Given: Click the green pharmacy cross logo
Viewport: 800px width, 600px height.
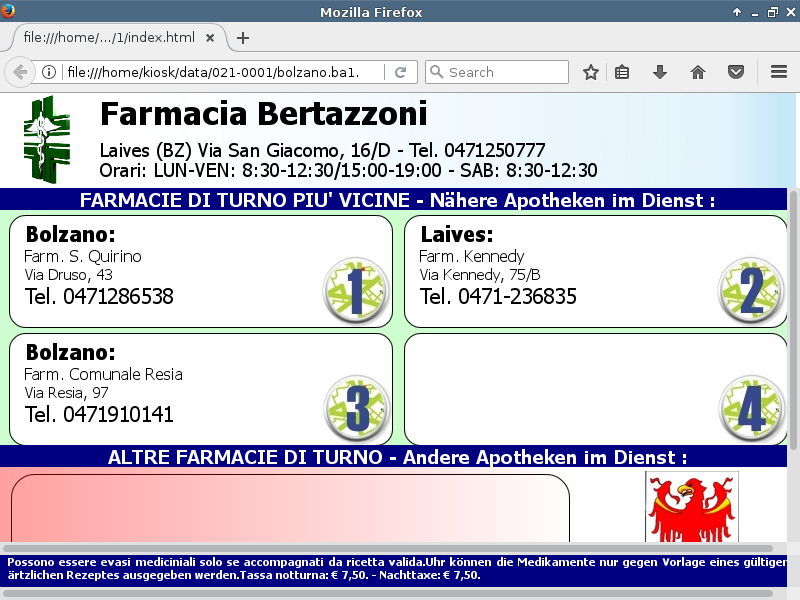Looking at the screenshot, I should pos(47,139).
